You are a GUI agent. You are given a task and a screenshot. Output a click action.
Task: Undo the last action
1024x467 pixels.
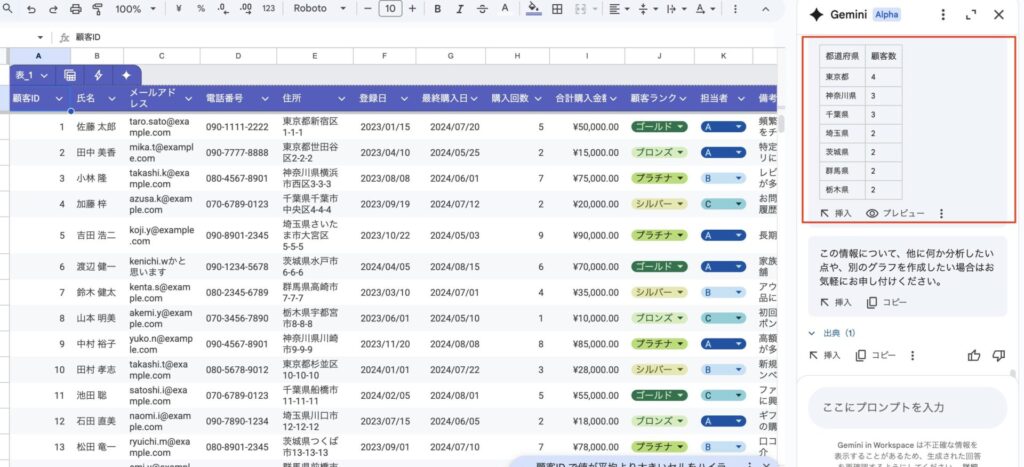tap(31, 9)
